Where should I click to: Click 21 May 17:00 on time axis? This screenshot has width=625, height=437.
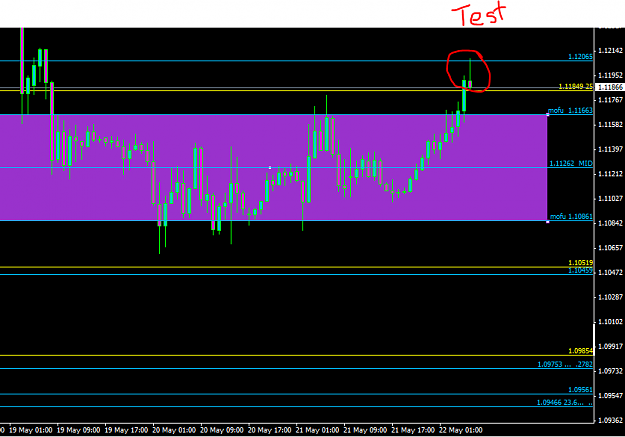pos(413,430)
